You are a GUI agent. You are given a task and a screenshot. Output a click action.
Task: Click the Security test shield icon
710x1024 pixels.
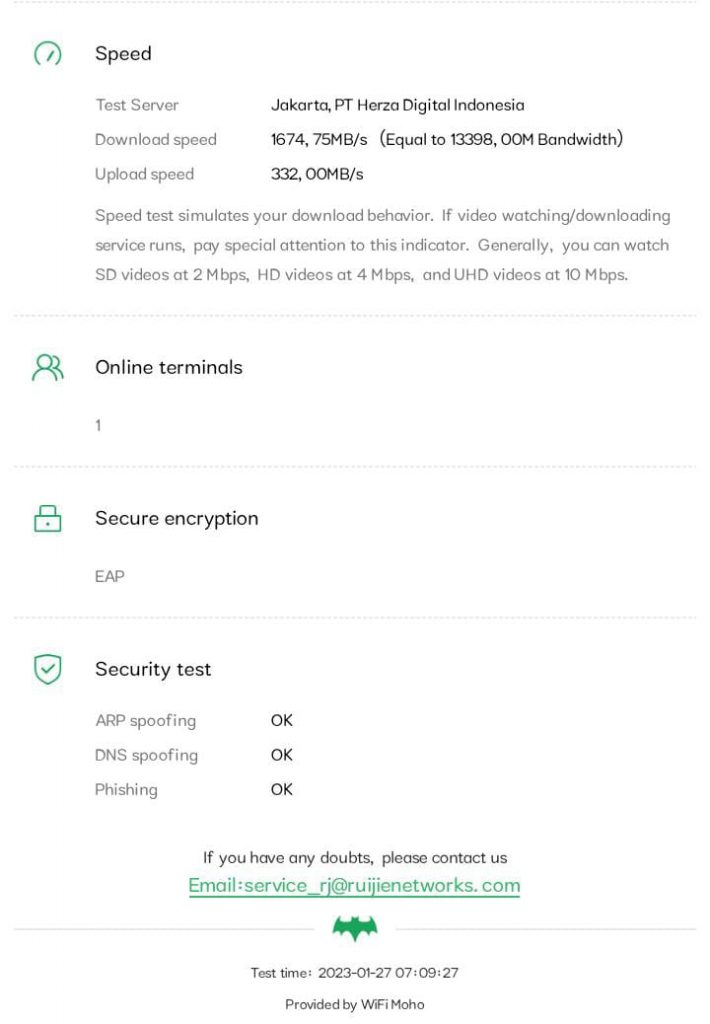tap(47, 669)
